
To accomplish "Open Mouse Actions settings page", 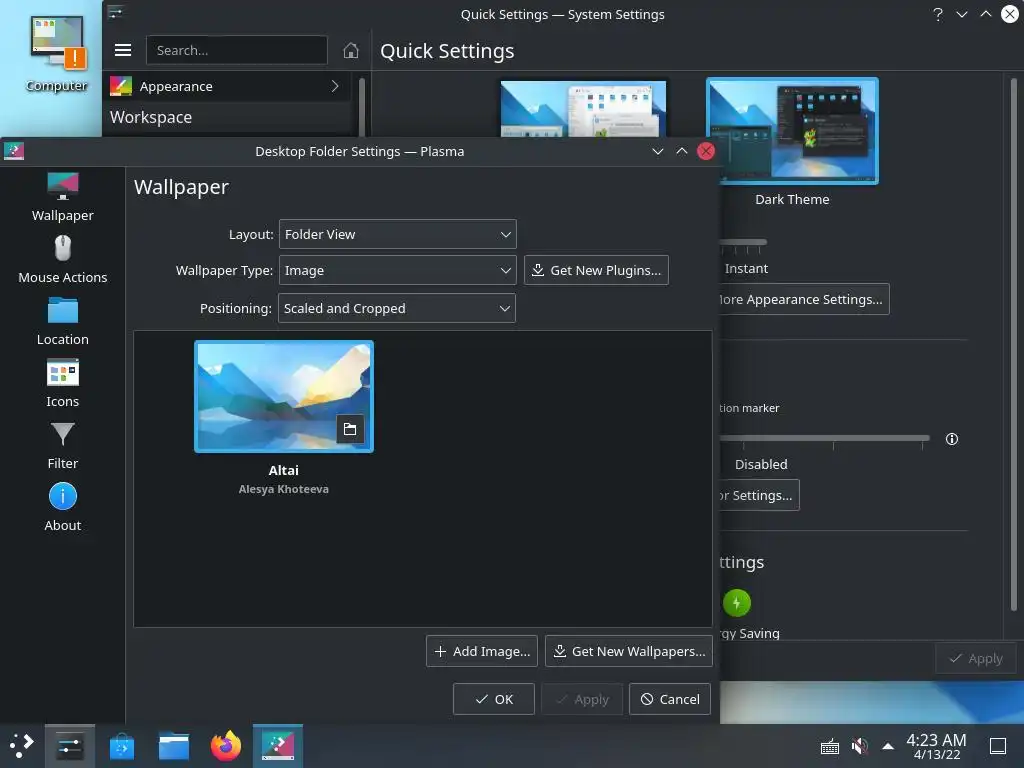I will (x=63, y=259).
